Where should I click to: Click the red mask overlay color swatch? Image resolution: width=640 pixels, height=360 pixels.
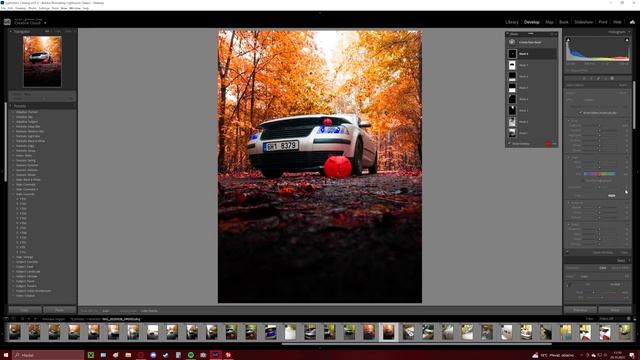[548, 144]
